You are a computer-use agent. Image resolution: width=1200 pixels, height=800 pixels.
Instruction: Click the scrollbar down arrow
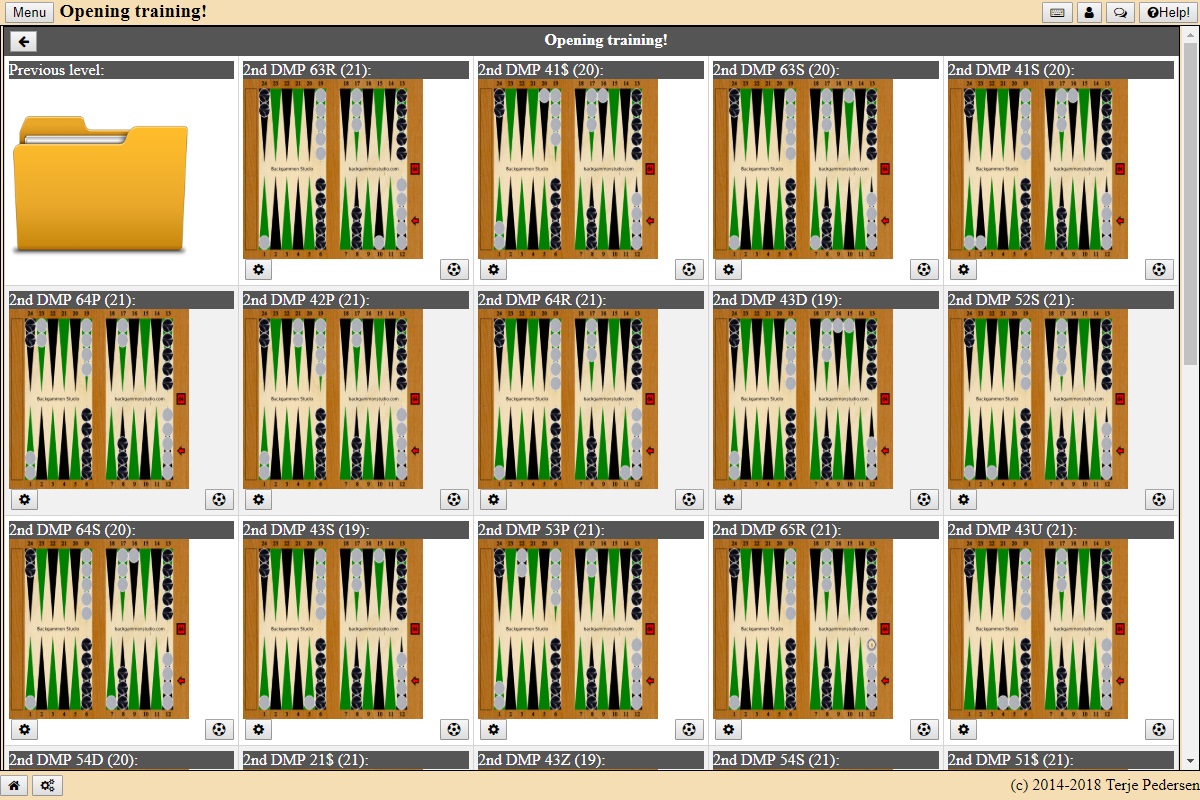point(1190,763)
